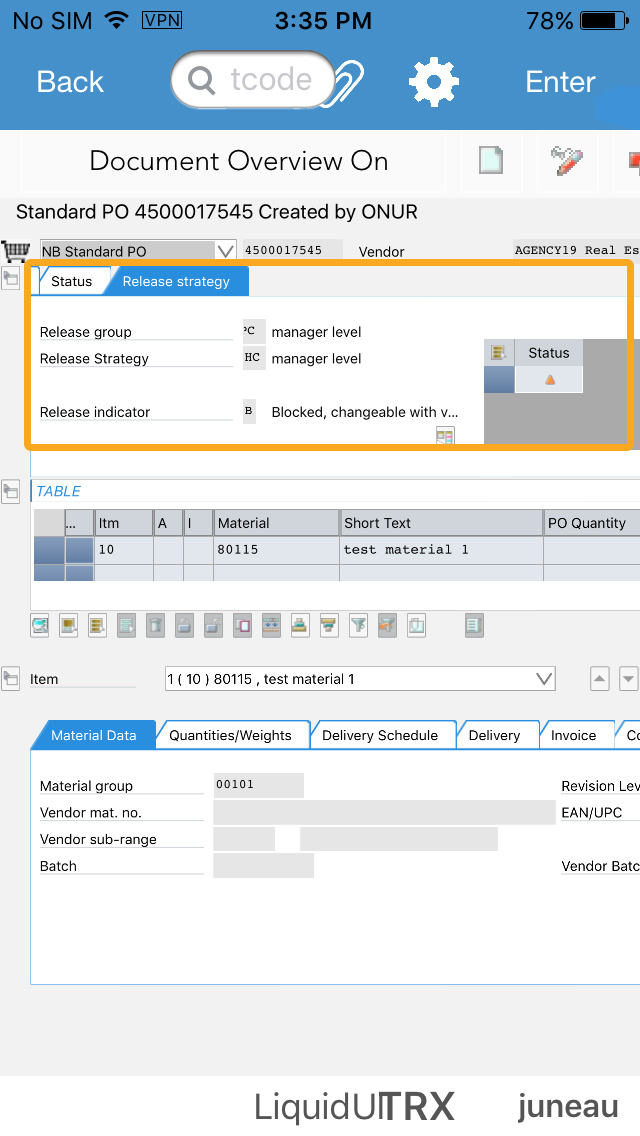Click the Display/Change pencil icon
640x1136 pixels.
[567, 161]
